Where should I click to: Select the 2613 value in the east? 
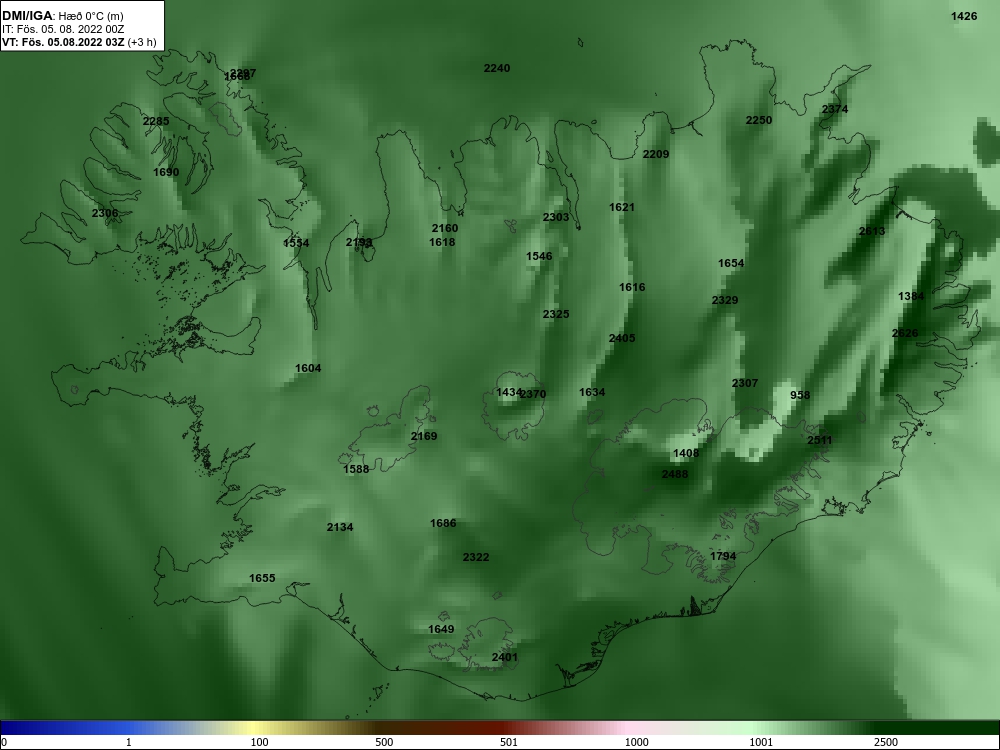tap(872, 231)
